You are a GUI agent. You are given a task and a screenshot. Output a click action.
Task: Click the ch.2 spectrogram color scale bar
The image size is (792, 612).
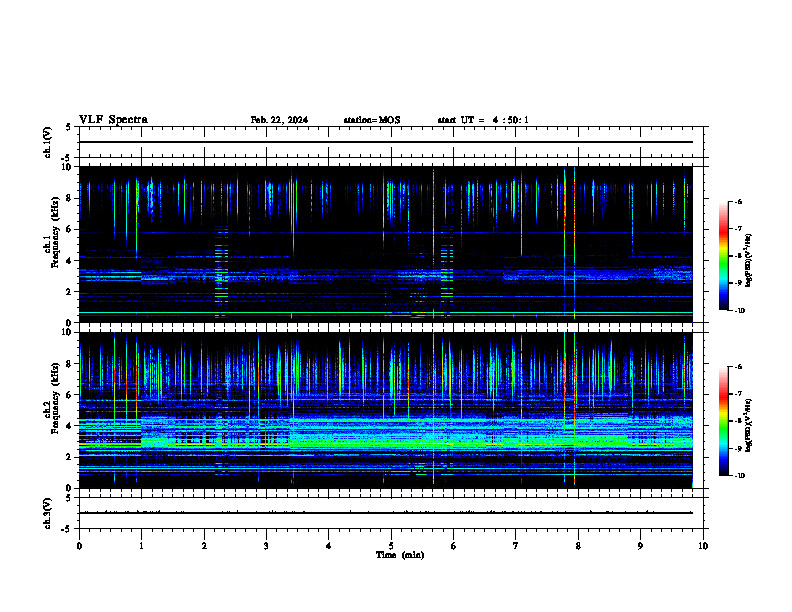(x=723, y=421)
